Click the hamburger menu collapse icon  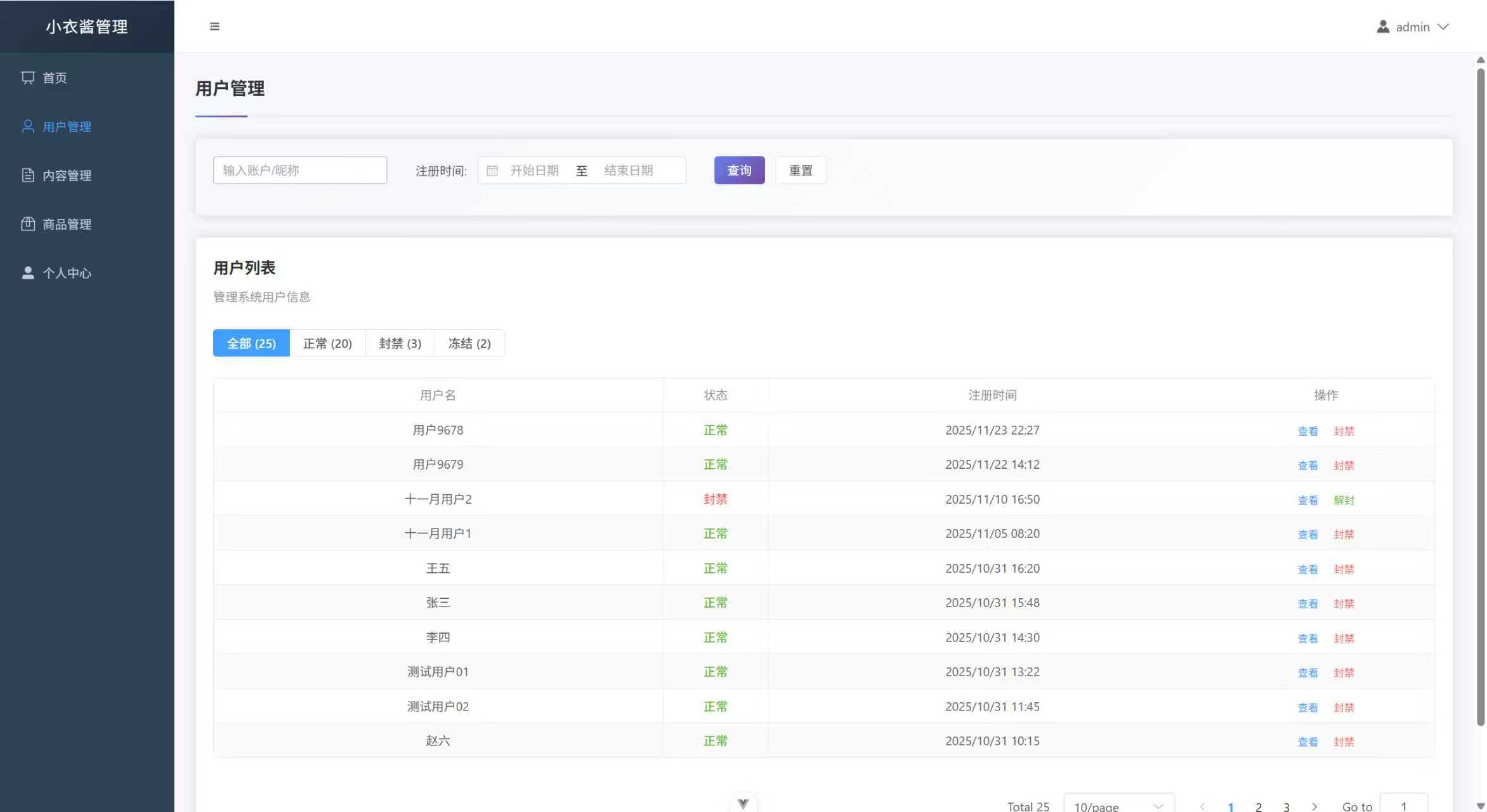pyautogui.click(x=214, y=27)
